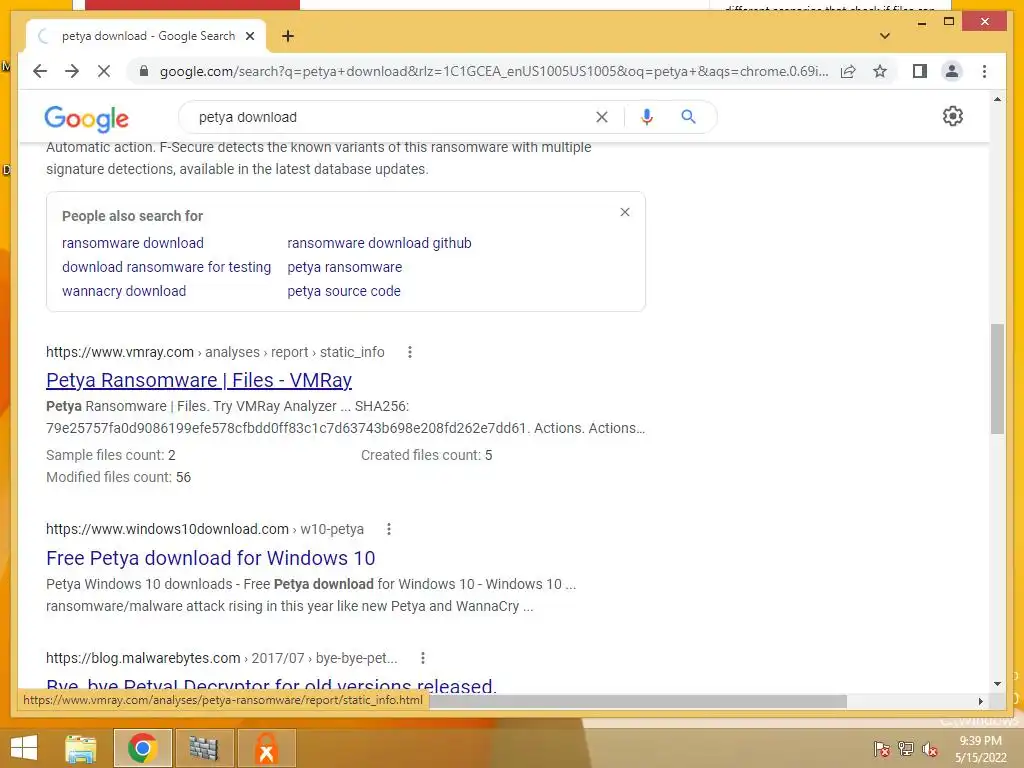The image size is (1024, 768).
Task: Click the horizontal scrollbar thumb
Action: [x=637, y=701]
